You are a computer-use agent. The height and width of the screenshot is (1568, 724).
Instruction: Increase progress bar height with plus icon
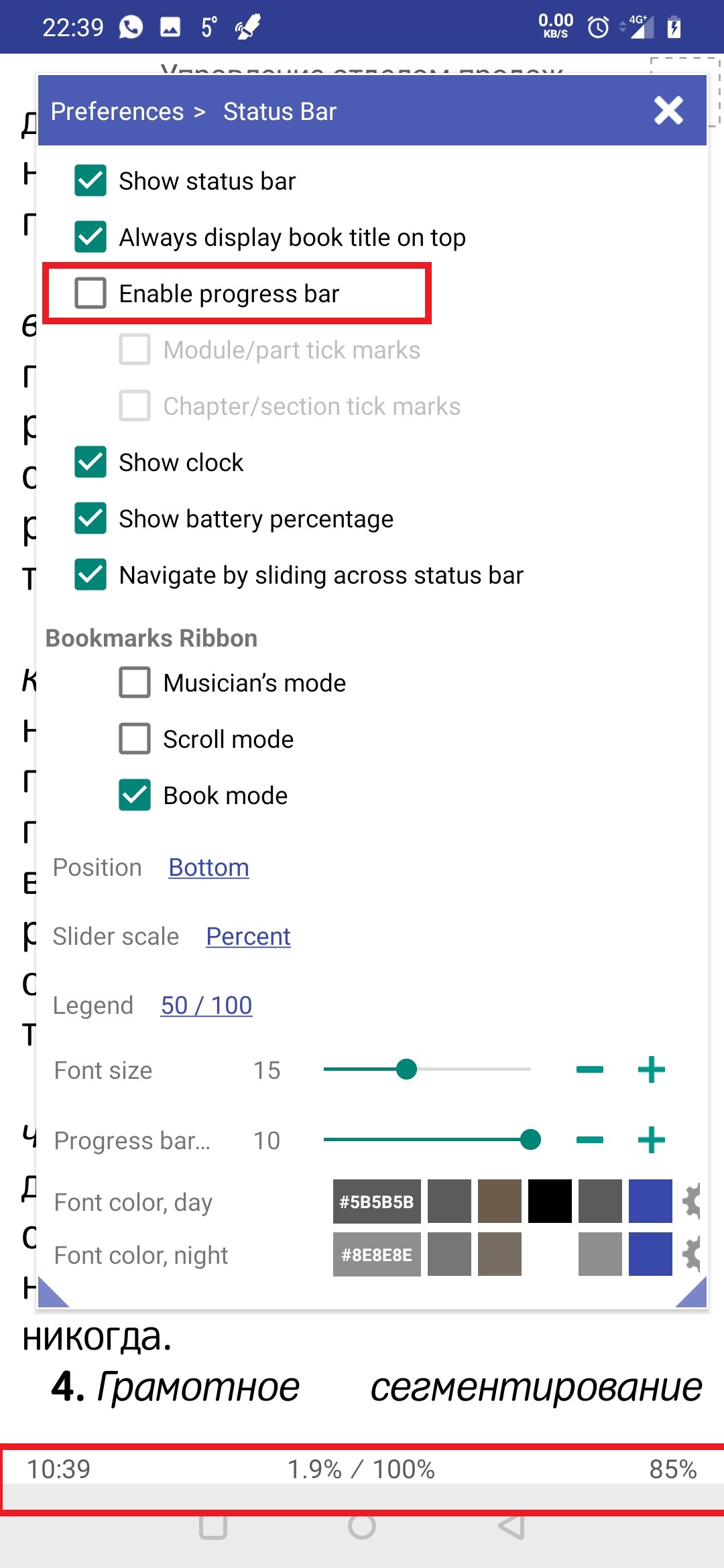tap(651, 1140)
